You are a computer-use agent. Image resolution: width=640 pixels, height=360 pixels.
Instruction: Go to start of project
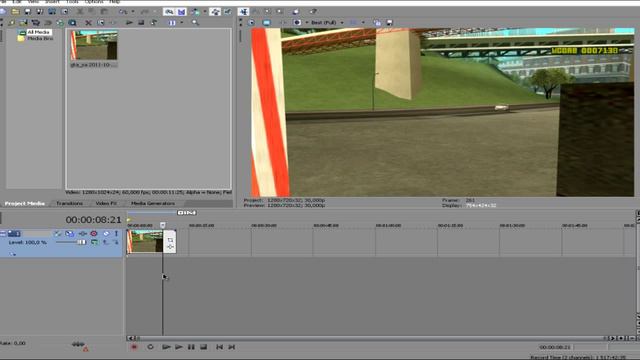219,347
